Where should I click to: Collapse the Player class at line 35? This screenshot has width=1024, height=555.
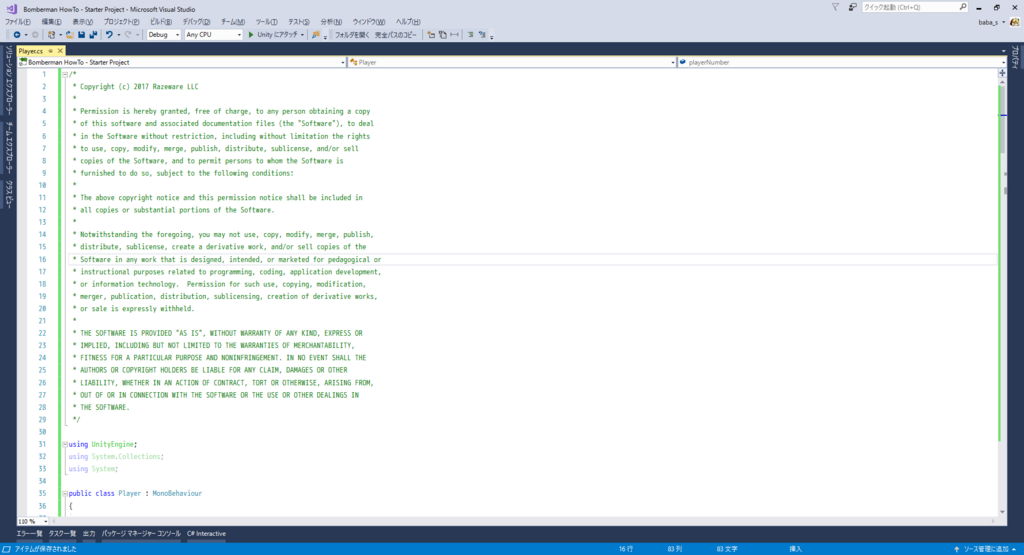click(x=65, y=494)
